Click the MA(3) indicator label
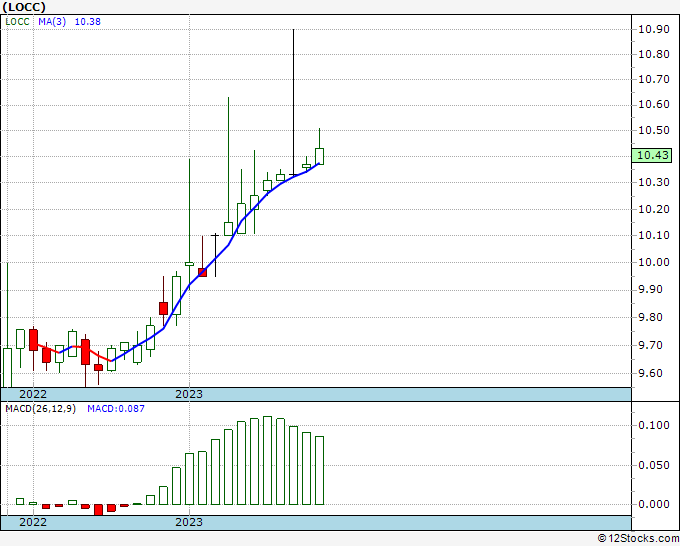Viewport: 680px width, 546px height. [x=51, y=21]
